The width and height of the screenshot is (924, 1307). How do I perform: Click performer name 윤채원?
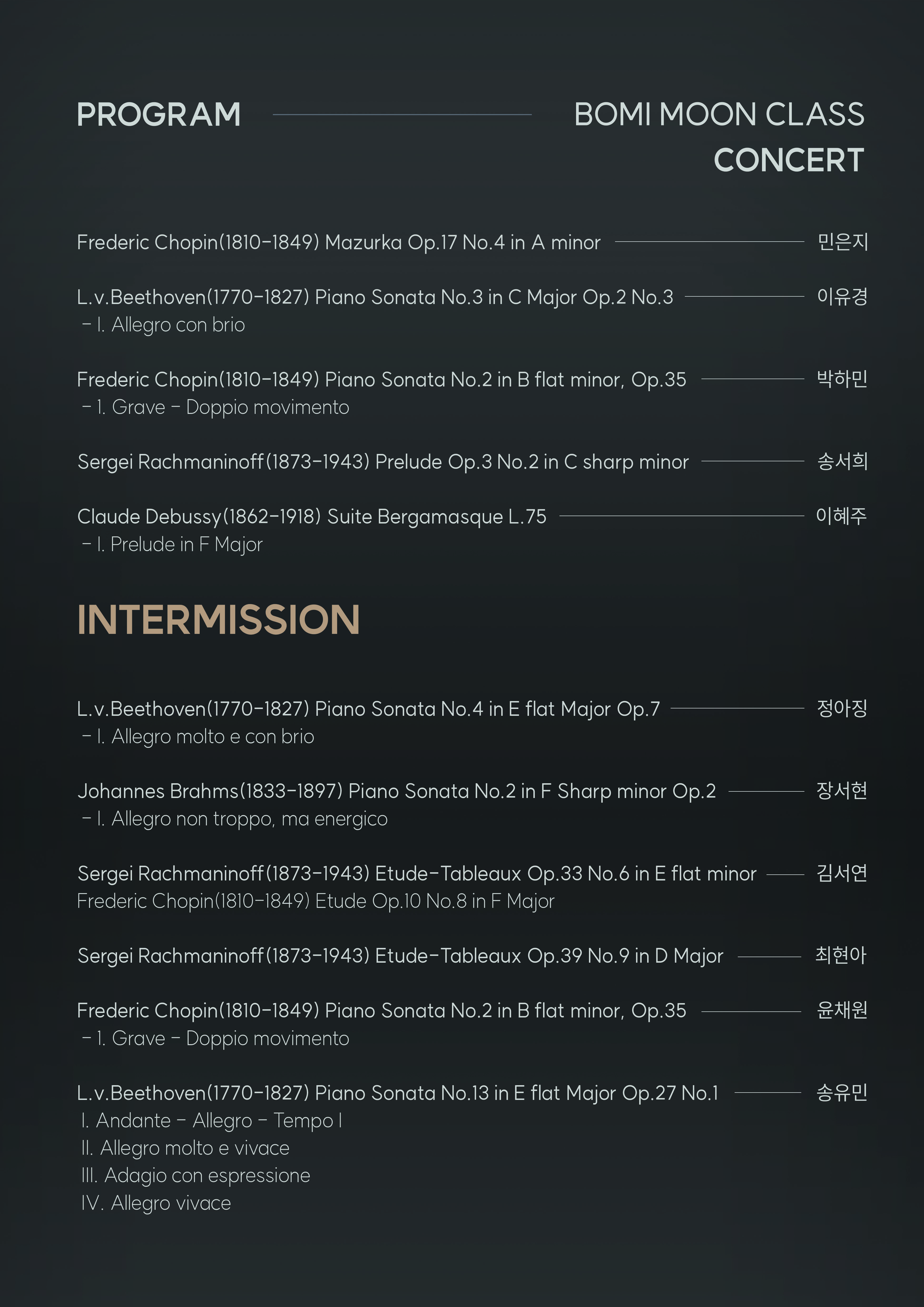tap(842, 1010)
